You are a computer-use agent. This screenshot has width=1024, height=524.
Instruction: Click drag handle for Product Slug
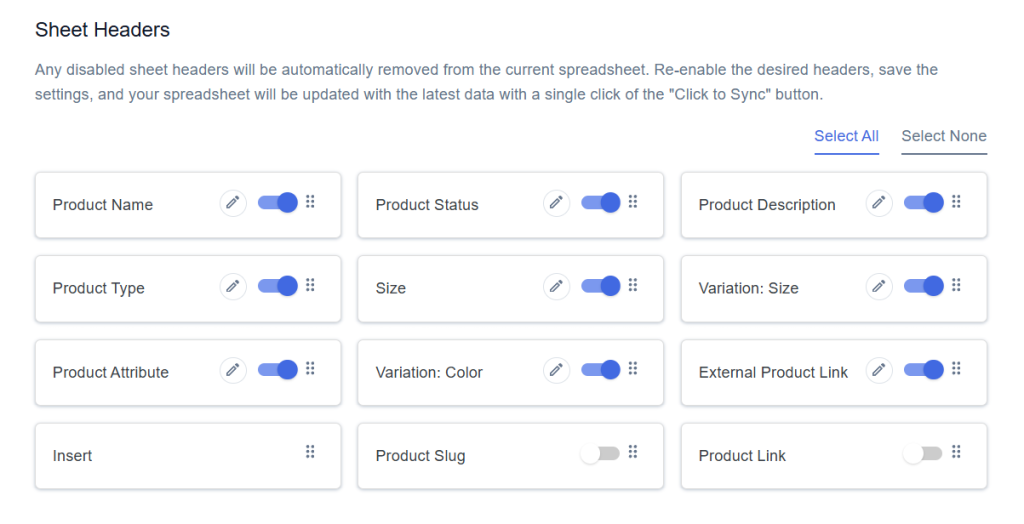(x=633, y=452)
